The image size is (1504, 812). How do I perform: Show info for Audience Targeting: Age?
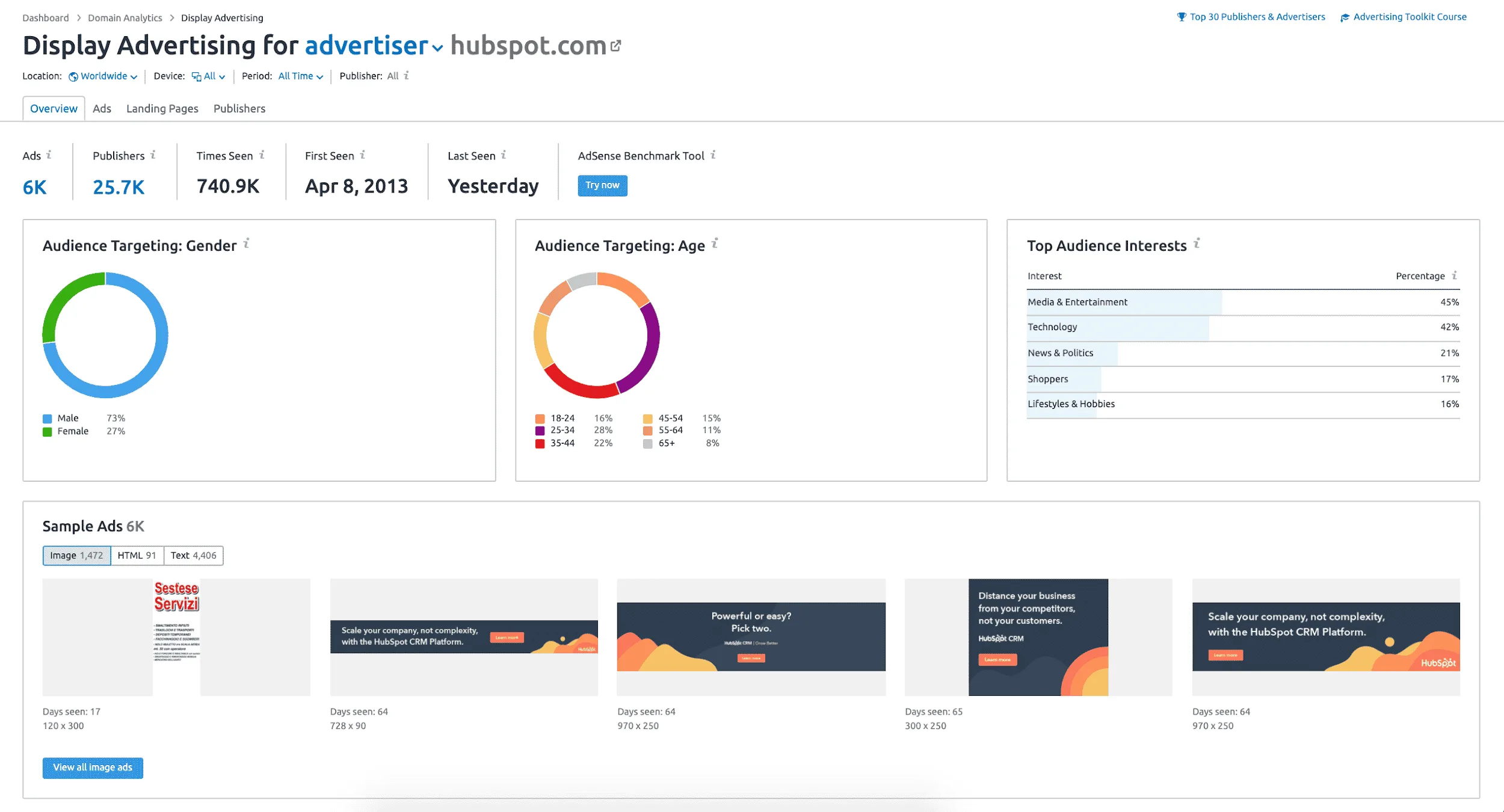click(715, 243)
